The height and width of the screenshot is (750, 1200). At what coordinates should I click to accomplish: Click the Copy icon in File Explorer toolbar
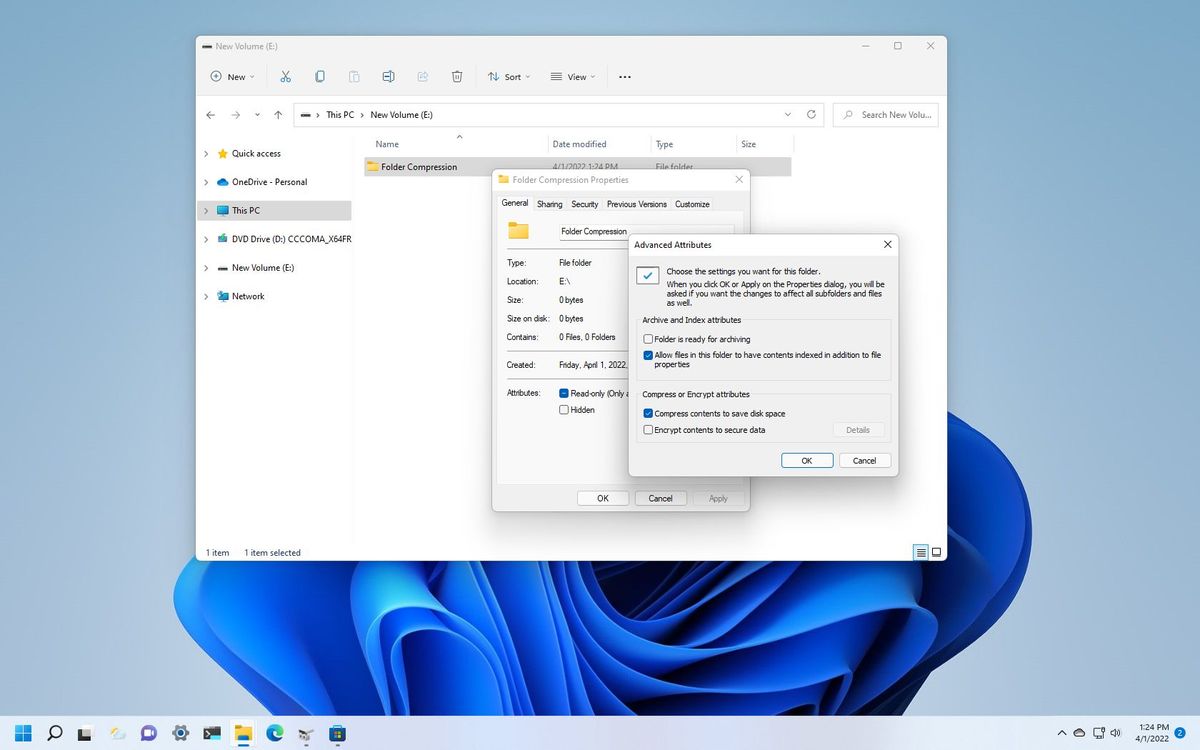pyautogui.click(x=320, y=76)
